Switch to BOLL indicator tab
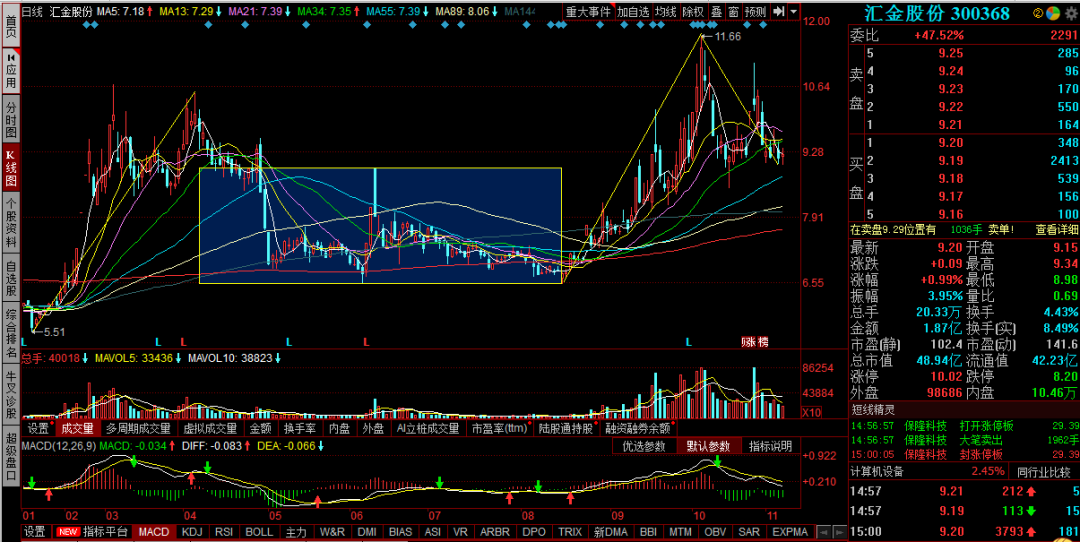 pos(259,532)
